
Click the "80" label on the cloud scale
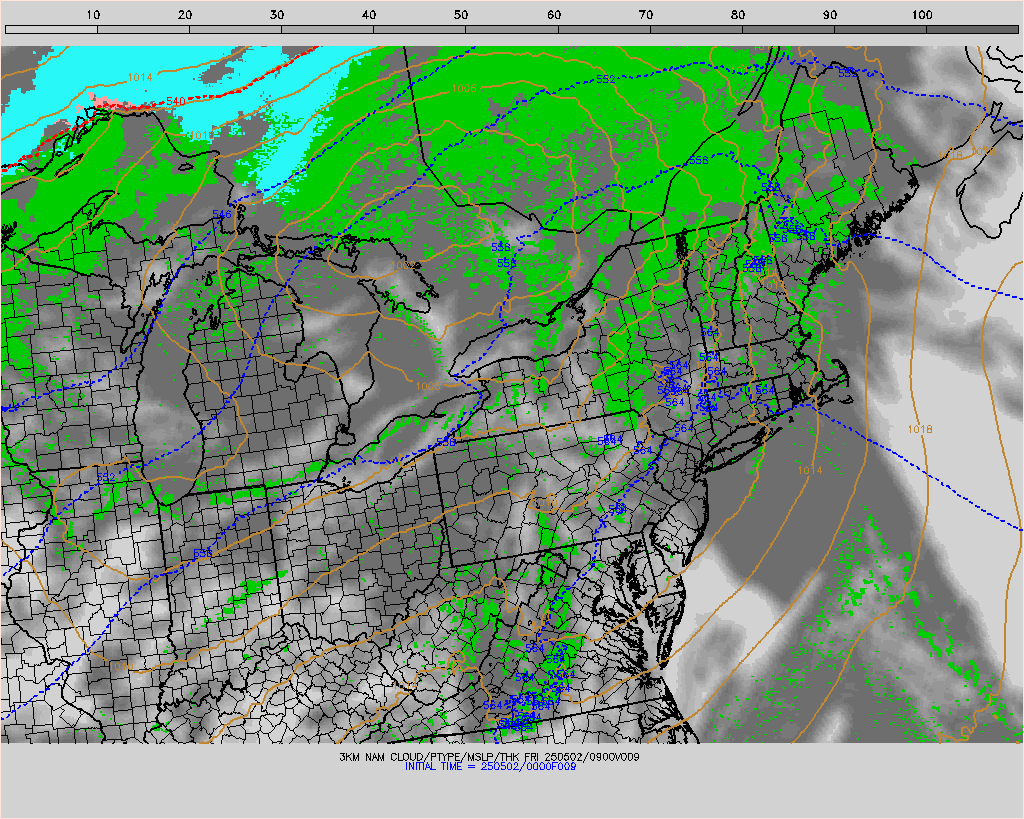pyautogui.click(x=738, y=14)
